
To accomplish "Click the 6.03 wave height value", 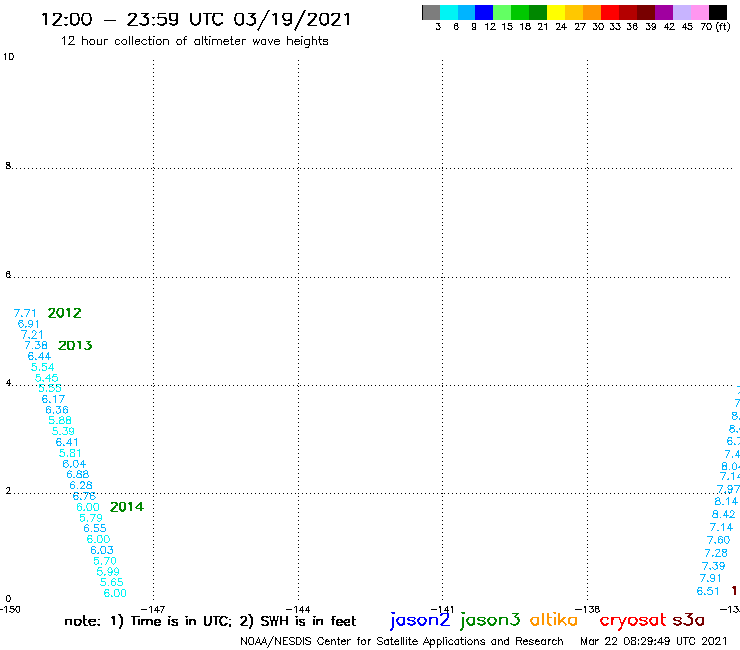I will (102, 550).
